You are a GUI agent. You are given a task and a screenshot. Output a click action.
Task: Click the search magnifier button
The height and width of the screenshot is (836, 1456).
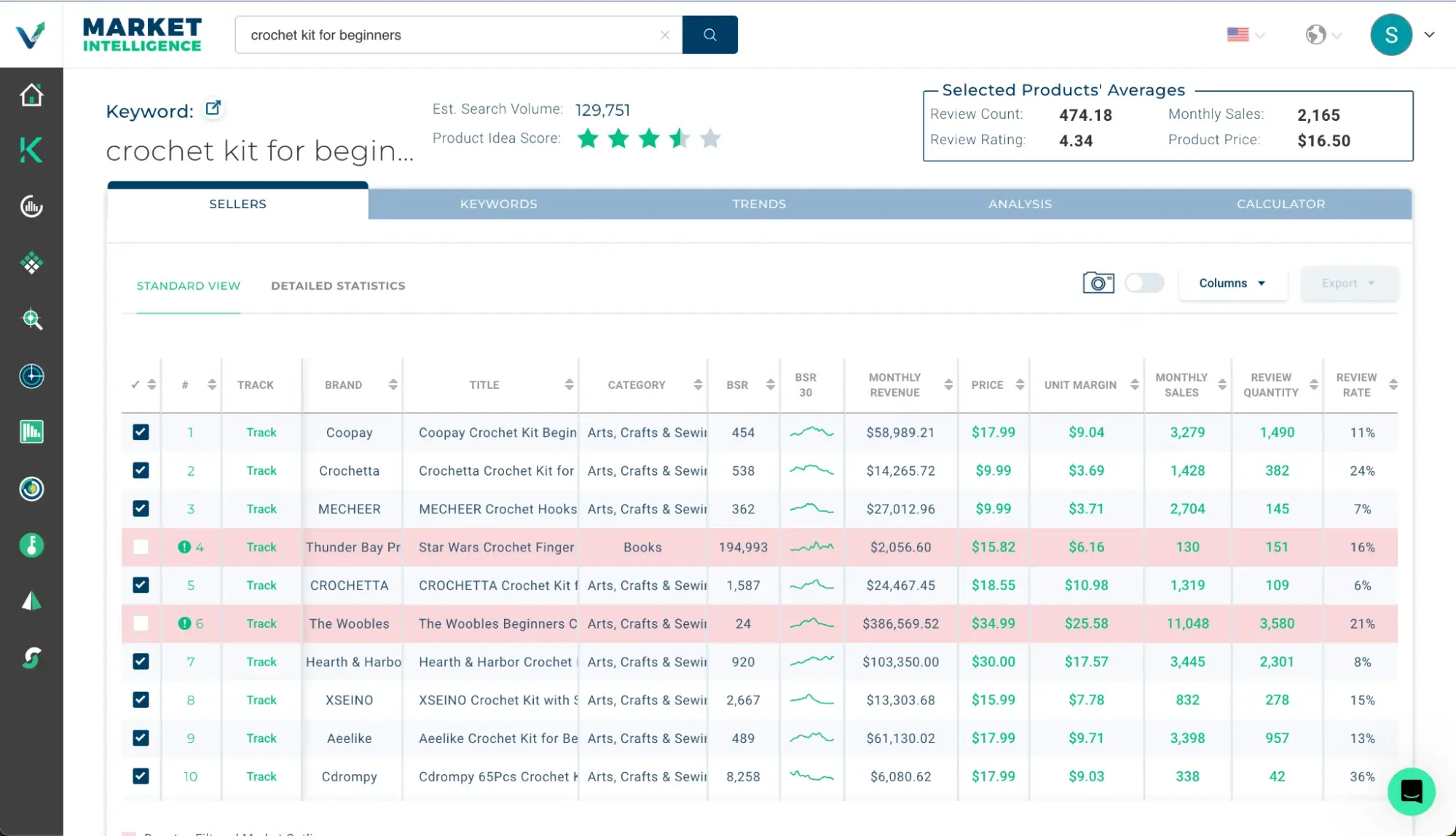click(709, 35)
